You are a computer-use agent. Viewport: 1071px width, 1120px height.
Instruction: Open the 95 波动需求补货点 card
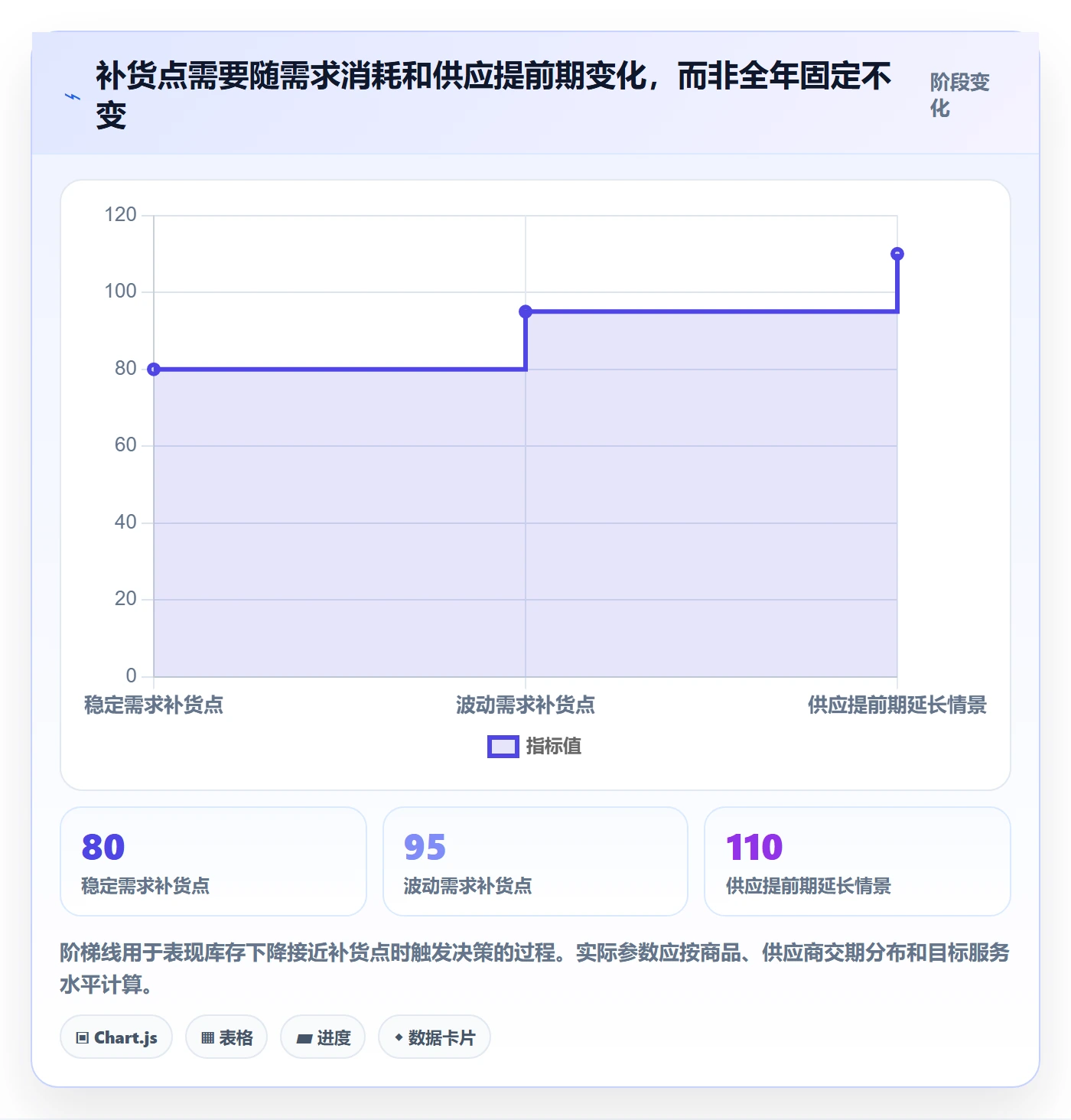coord(535,861)
